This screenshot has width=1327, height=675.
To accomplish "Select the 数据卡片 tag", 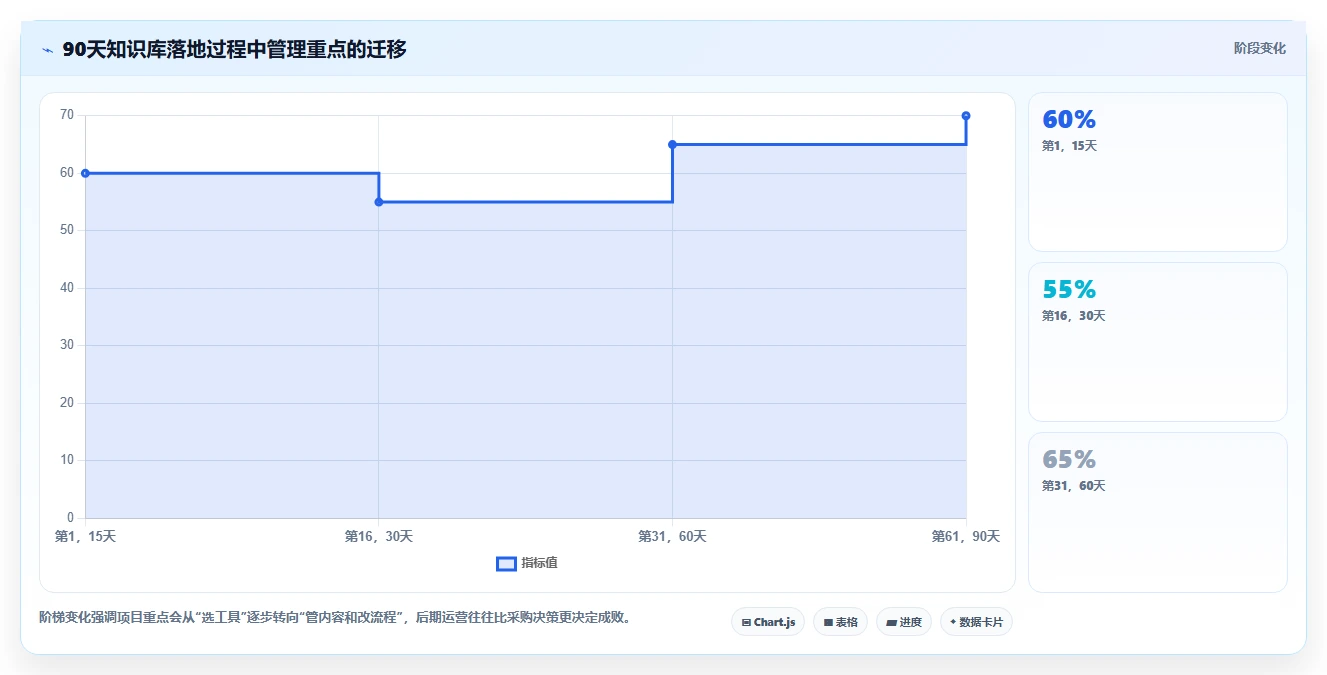I will click(977, 622).
